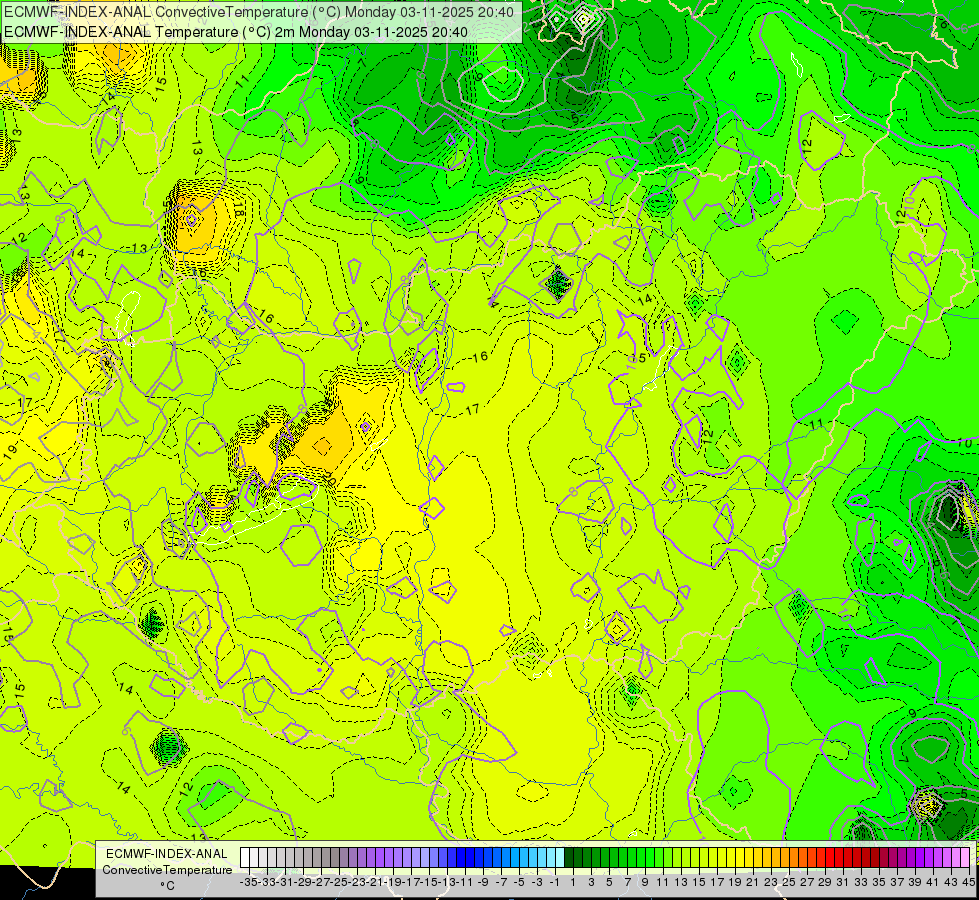Click the -25 value on the legend scale
This screenshot has height=900, width=979.
pyautogui.click(x=340, y=882)
